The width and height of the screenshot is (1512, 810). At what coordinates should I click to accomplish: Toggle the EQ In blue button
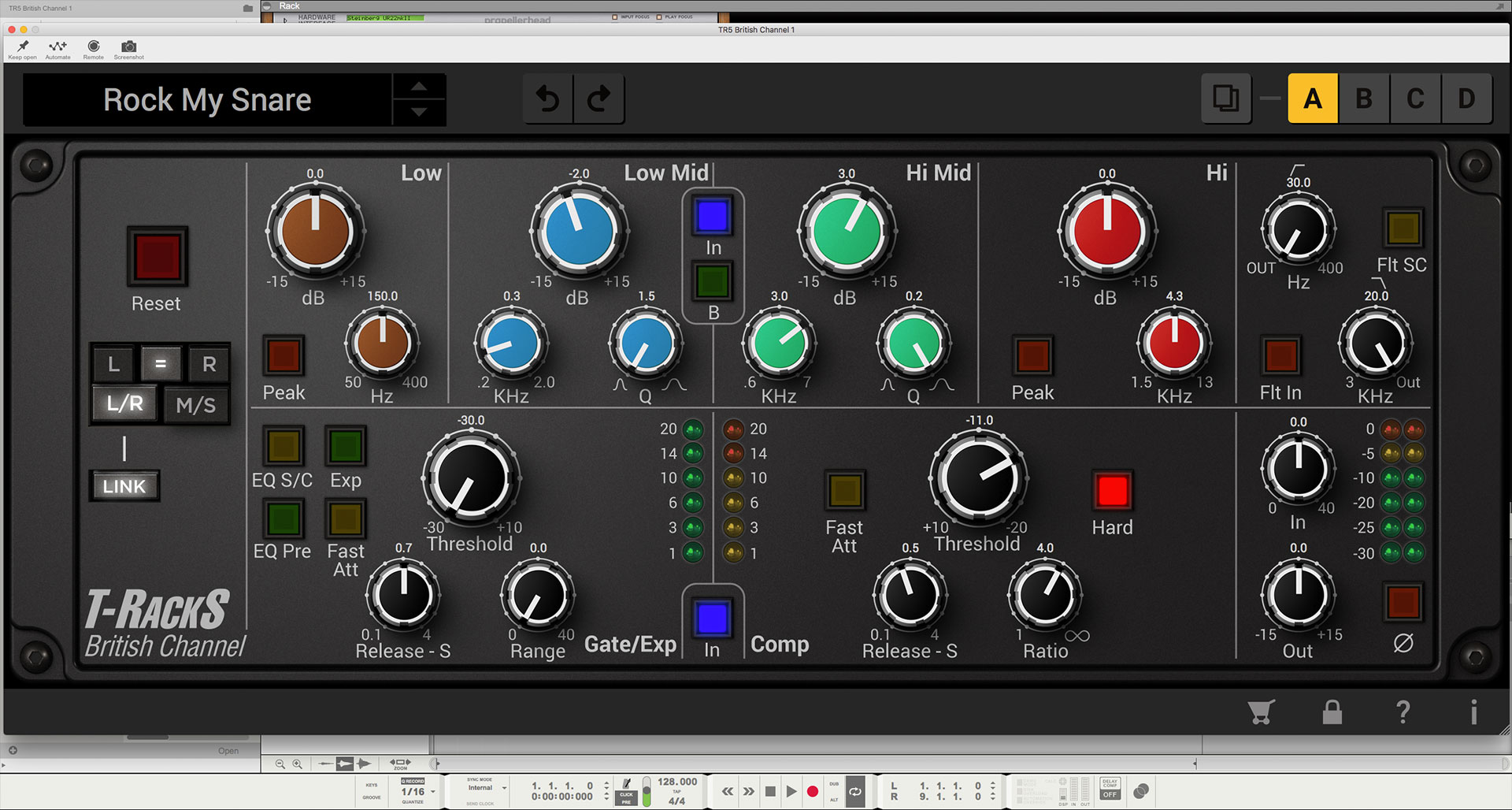point(713,216)
